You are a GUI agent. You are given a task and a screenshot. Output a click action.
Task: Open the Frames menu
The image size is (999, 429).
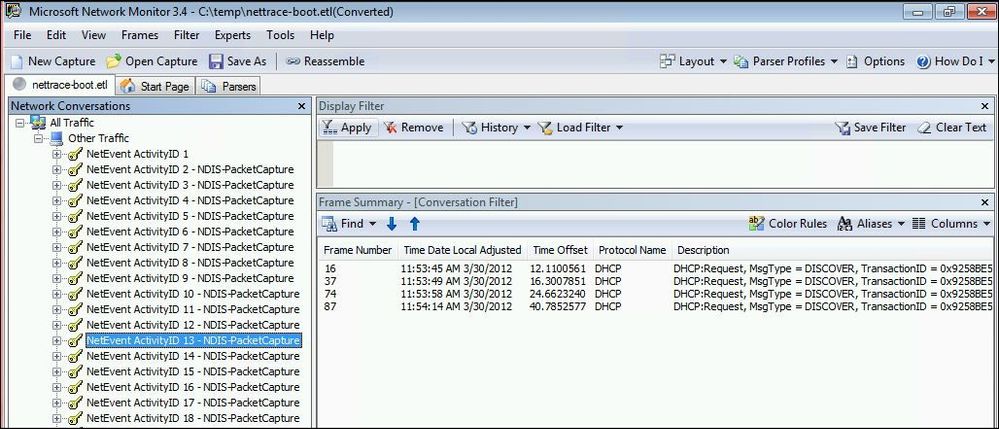tap(140, 35)
